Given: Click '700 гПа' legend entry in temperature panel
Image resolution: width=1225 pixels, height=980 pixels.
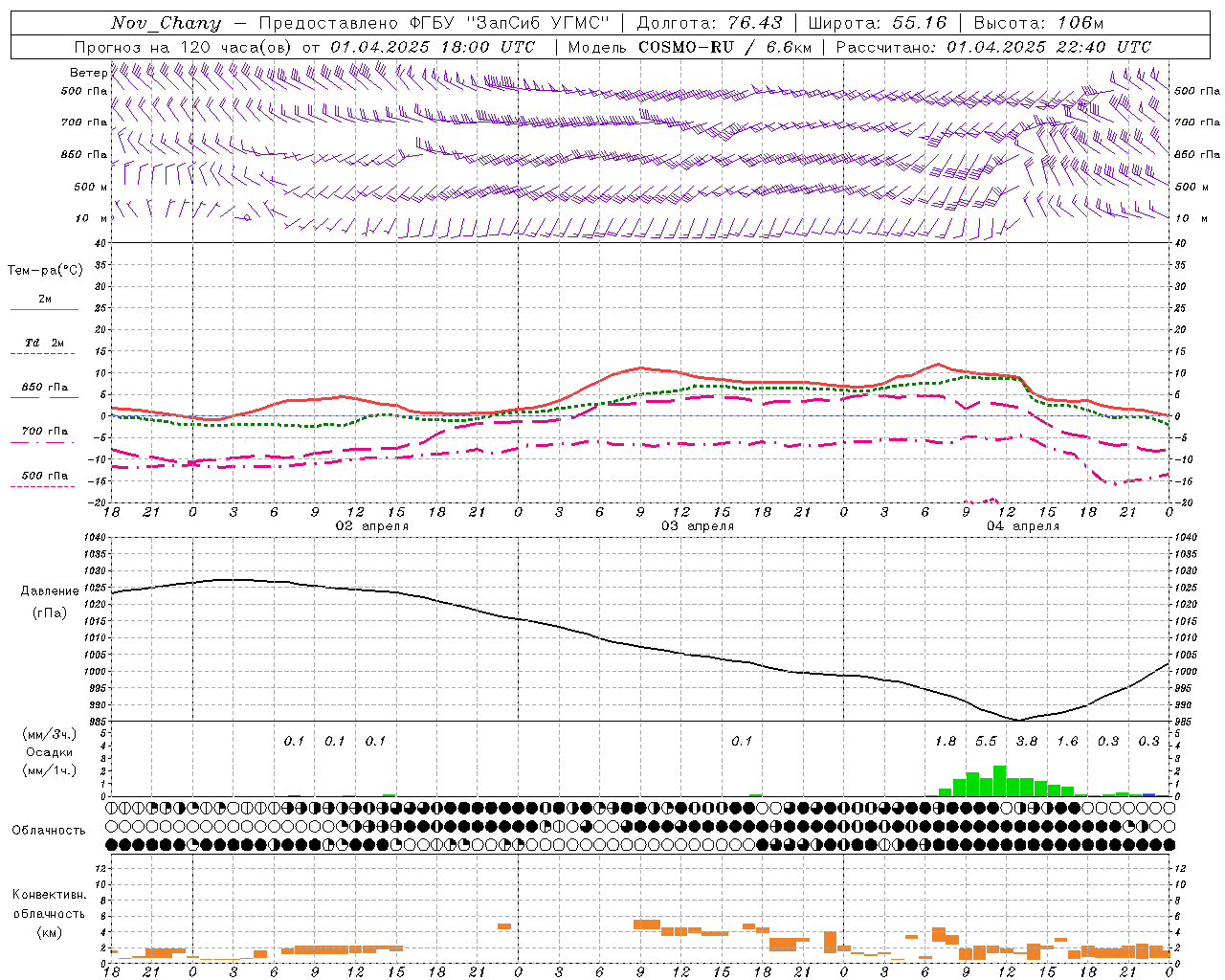Looking at the screenshot, I should (45, 432).
